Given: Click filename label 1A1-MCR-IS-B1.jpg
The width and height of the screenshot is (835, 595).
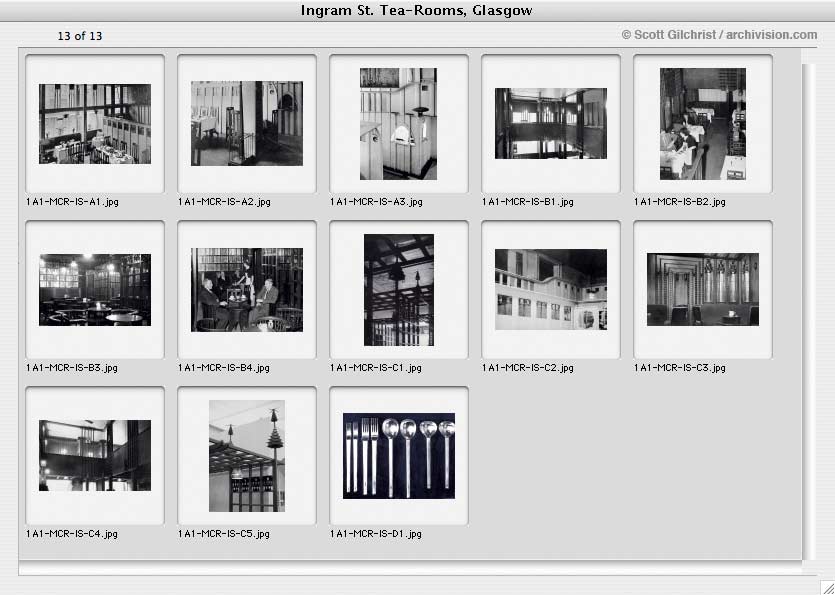Looking at the screenshot, I should pyautogui.click(x=528, y=202).
